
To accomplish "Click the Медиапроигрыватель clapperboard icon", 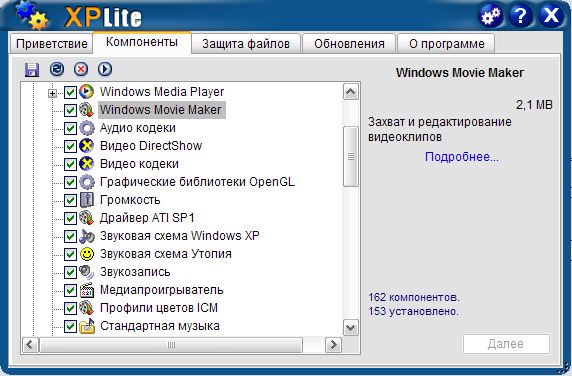I will coord(87,290).
